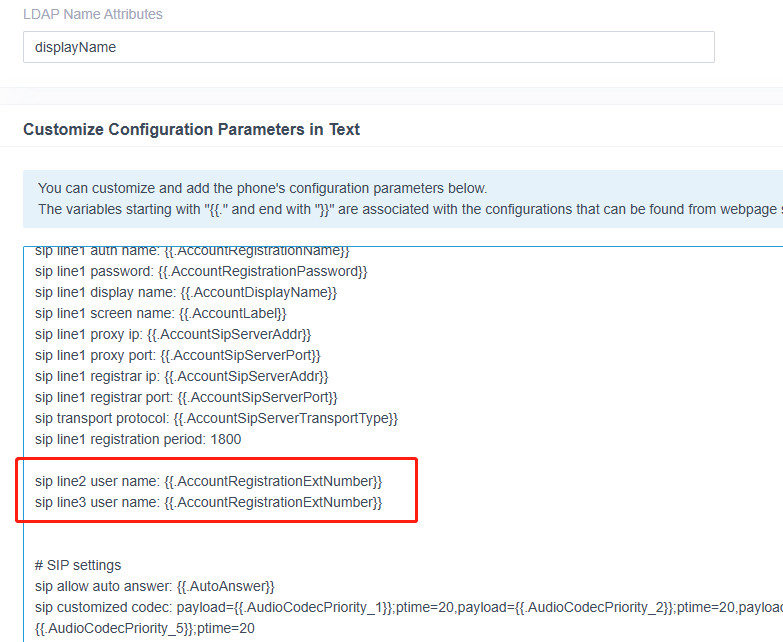Click the sip line1 registrar port line

[x=186, y=397]
